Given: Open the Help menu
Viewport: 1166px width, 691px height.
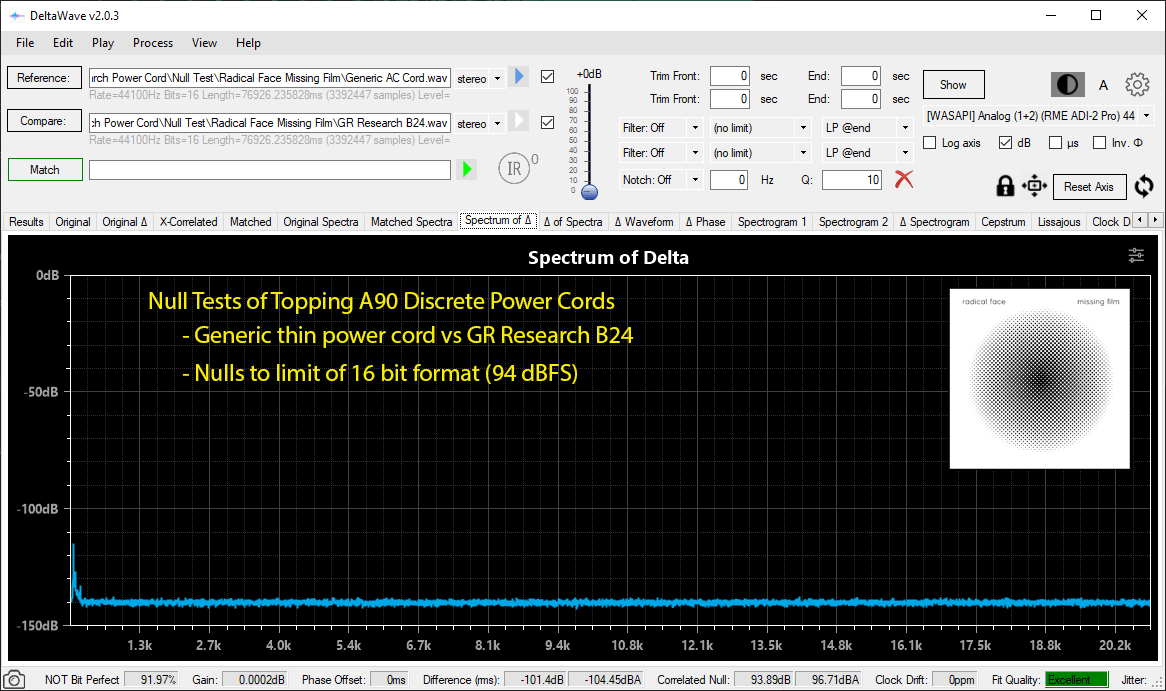Looking at the screenshot, I should (248, 43).
